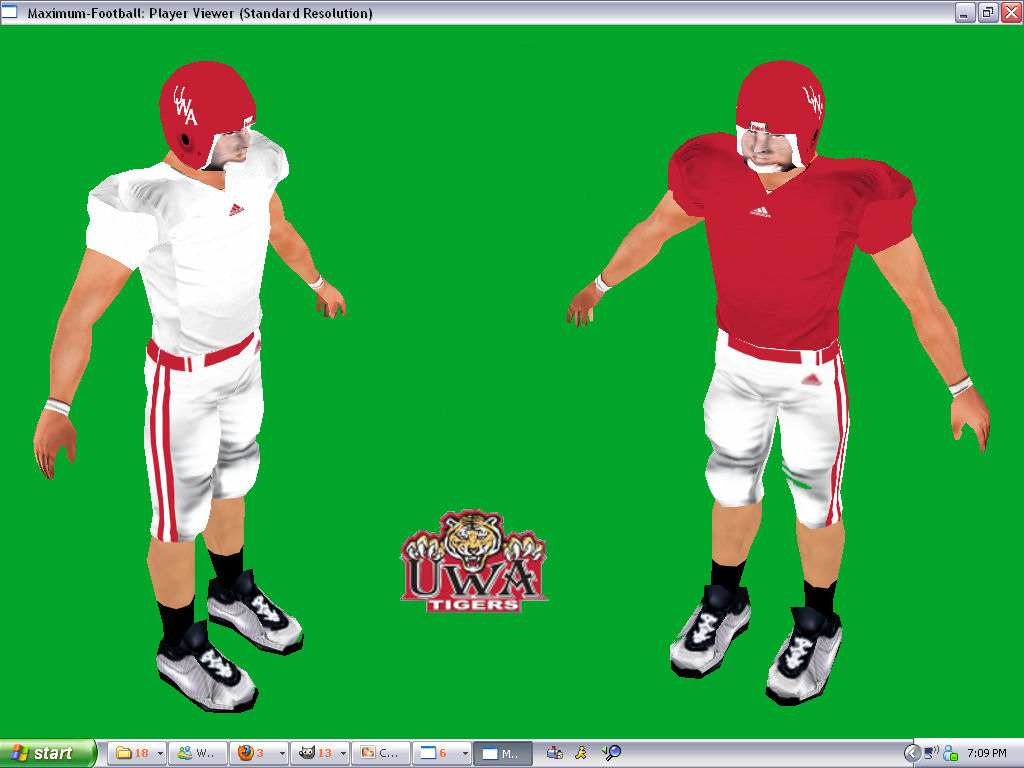Expand the GIMP group dropdown arrow
Viewport: 1024px width, 768px height.
[344, 753]
